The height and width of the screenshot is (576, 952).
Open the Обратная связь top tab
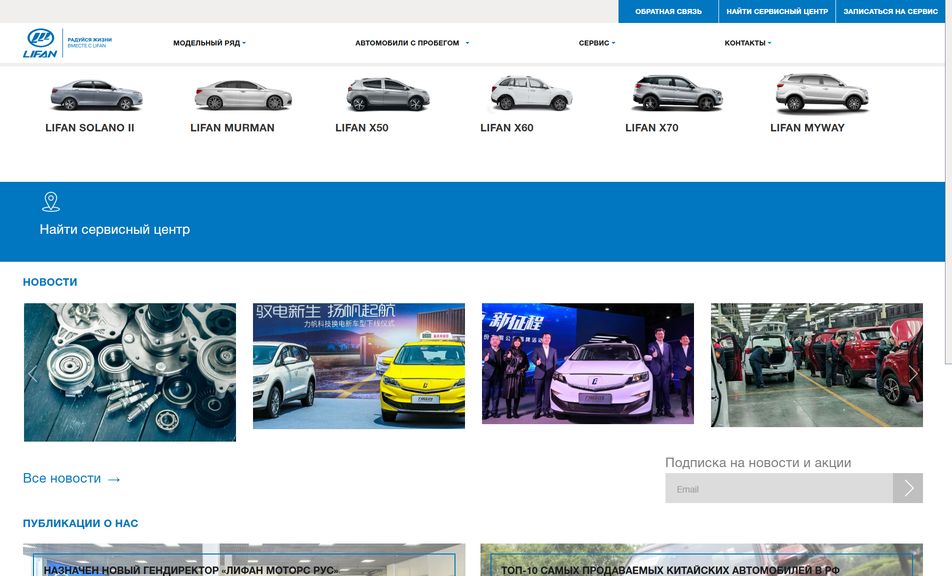[x=668, y=12]
